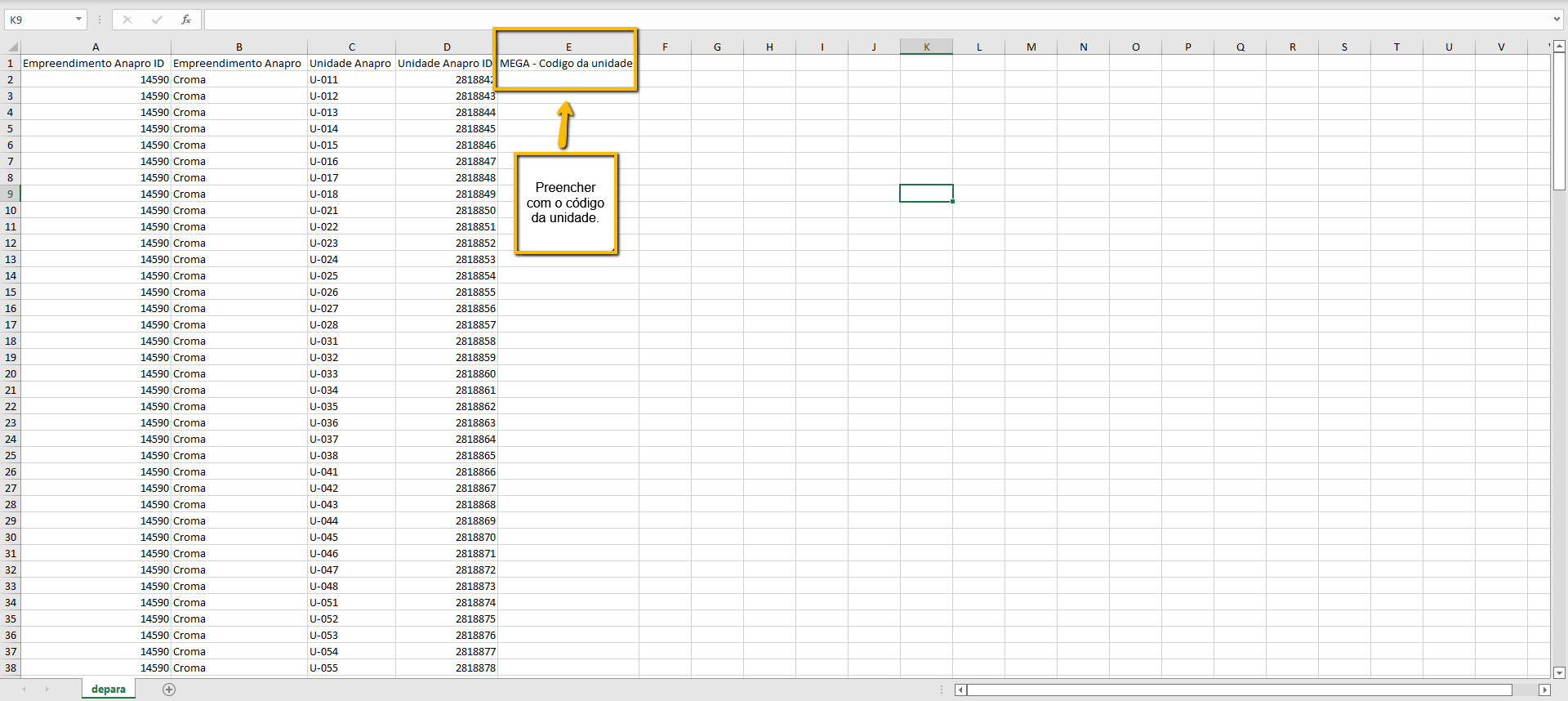This screenshot has width=1568, height=701.
Task: Expand the formula bar with chevron
Action: click(x=1557, y=20)
